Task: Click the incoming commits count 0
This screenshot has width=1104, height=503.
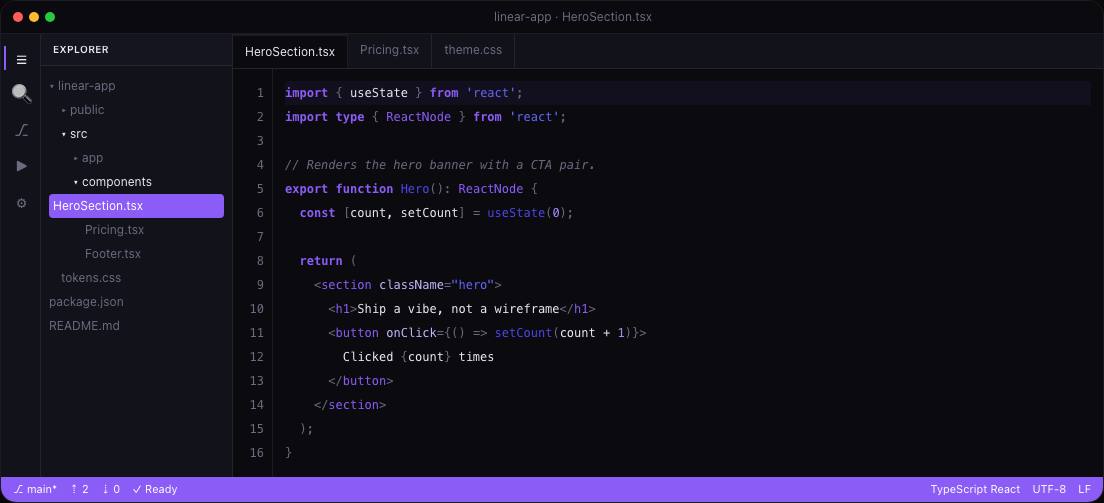Action: click(111, 489)
